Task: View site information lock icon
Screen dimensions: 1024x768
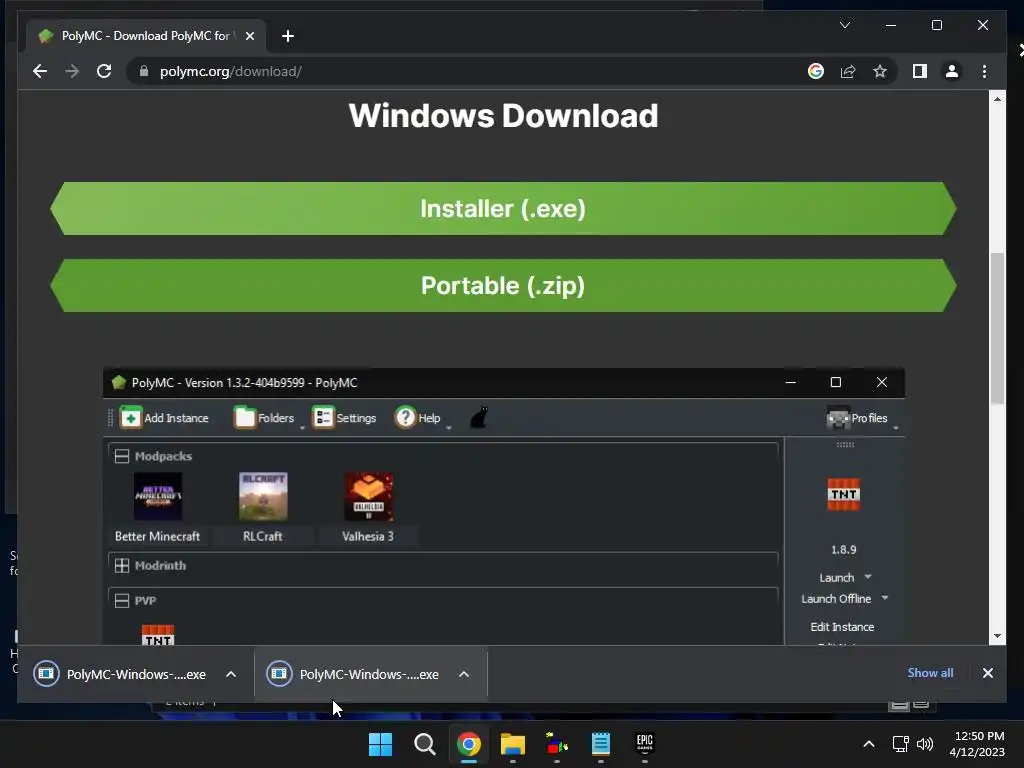Action: point(144,71)
